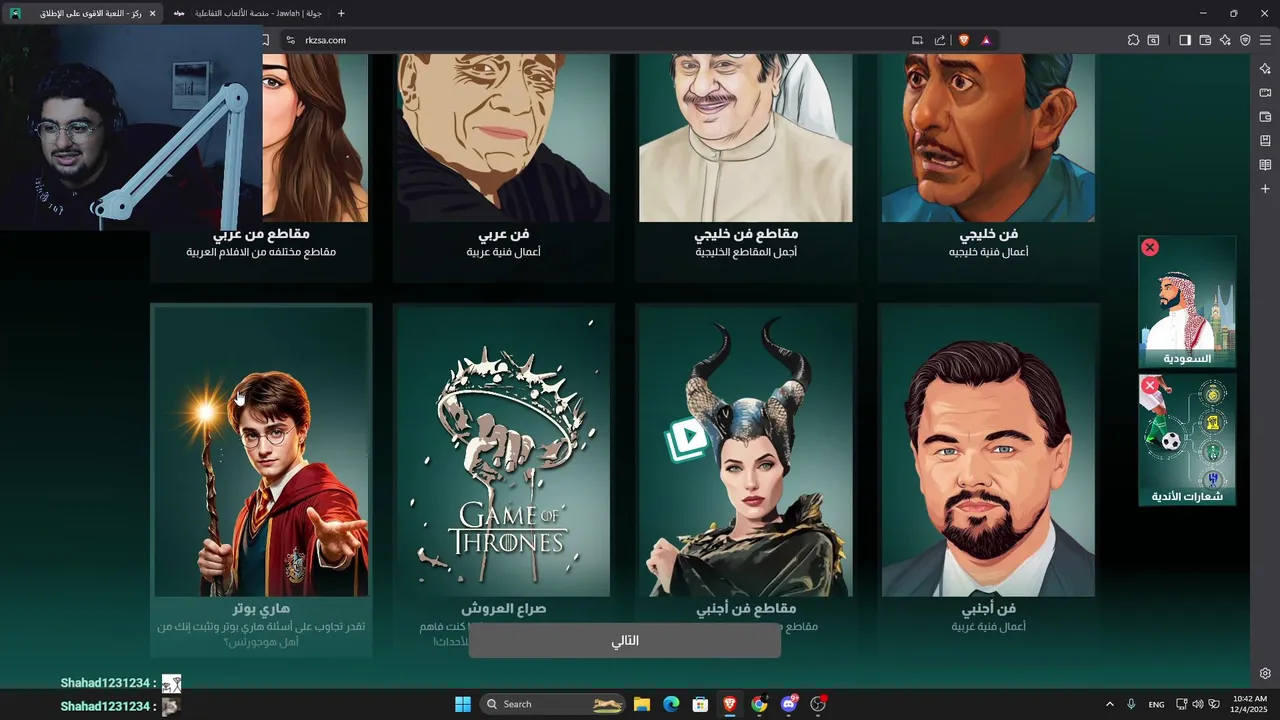Click the أعمال فنية عربية description text
Screen dimensions: 1280x720
coord(503,252)
